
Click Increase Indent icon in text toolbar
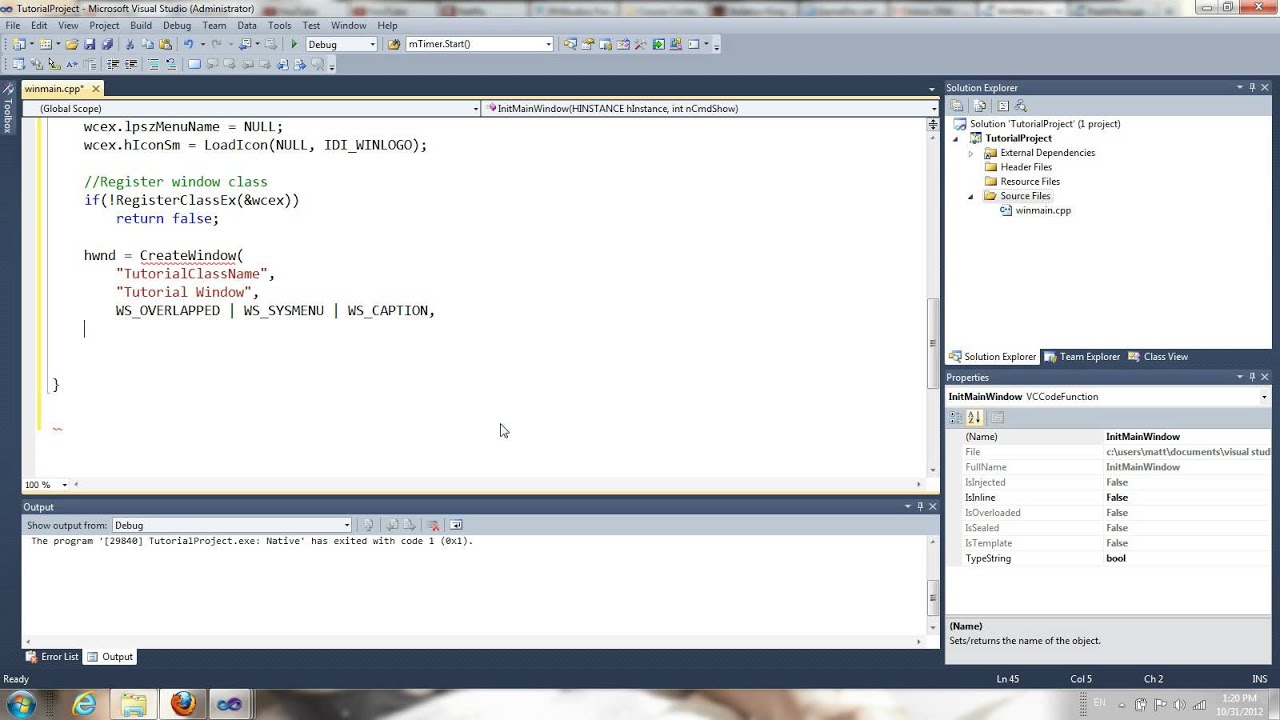point(131,64)
